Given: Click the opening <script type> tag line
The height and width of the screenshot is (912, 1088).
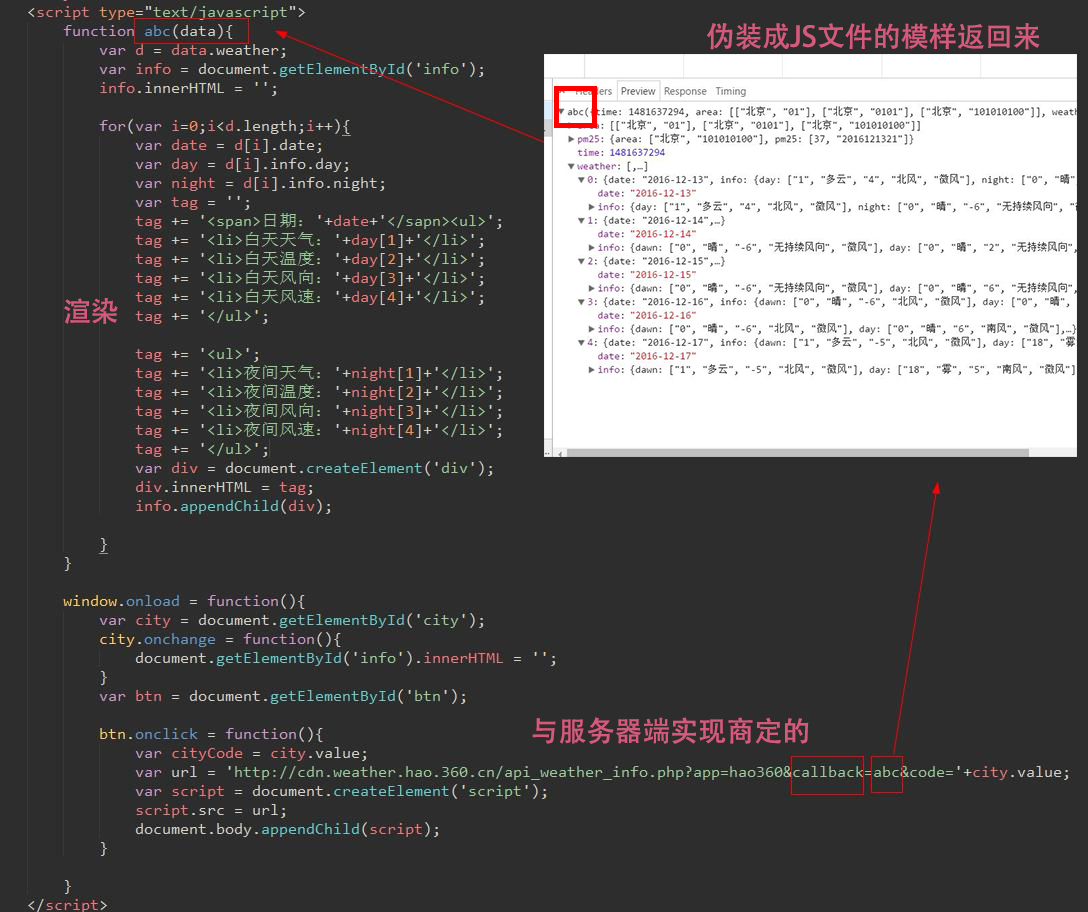Looking at the screenshot, I should [x=167, y=12].
